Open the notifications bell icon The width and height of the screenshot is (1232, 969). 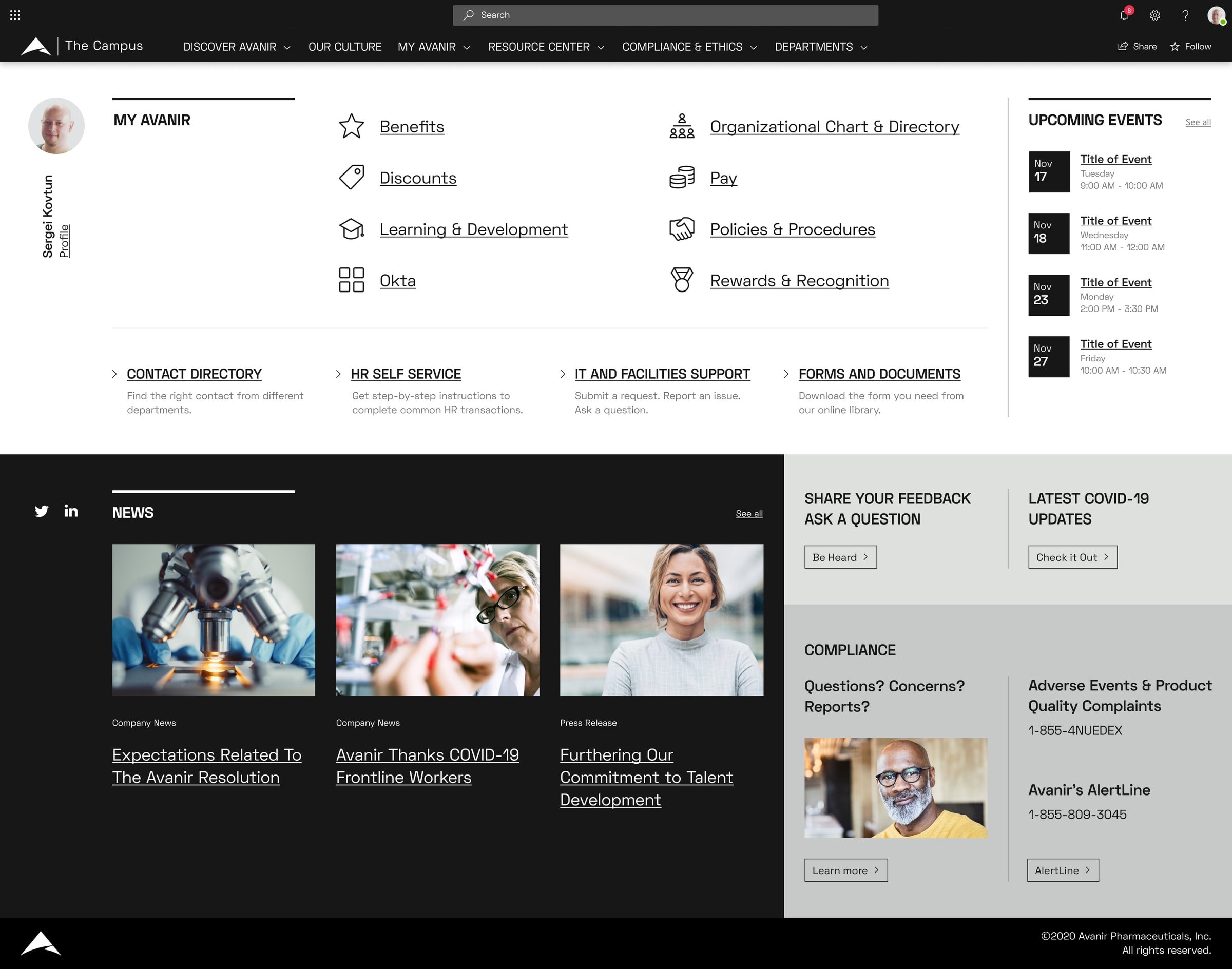[x=1124, y=15]
